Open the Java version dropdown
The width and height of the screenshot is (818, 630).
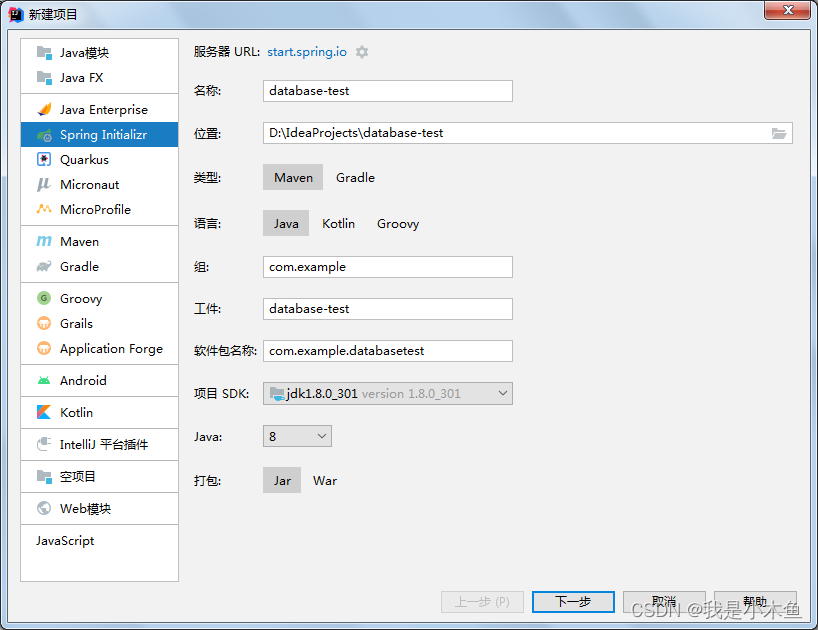[297, 436]
